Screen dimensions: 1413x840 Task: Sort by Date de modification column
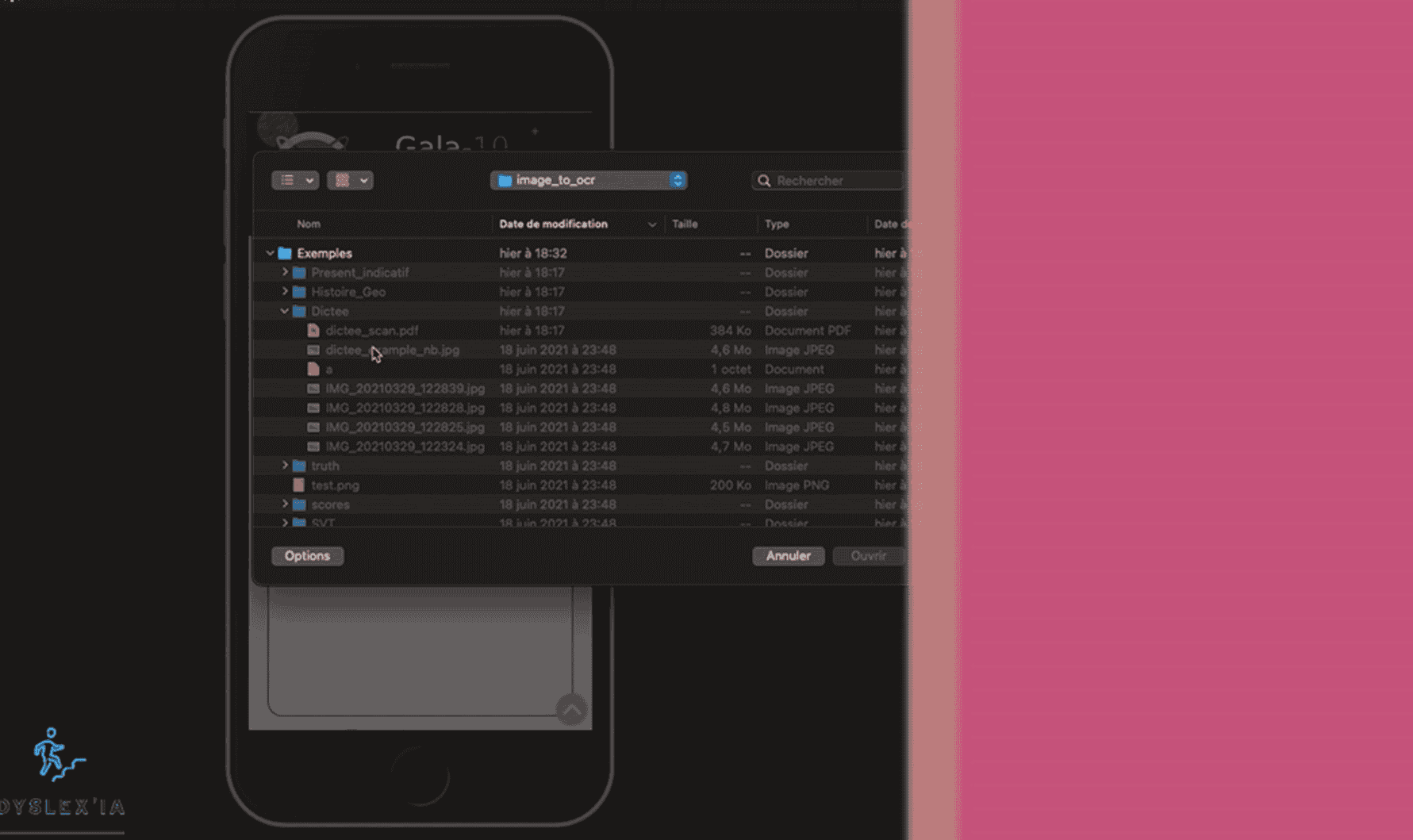pyautogui.click(x=554, y=224)
